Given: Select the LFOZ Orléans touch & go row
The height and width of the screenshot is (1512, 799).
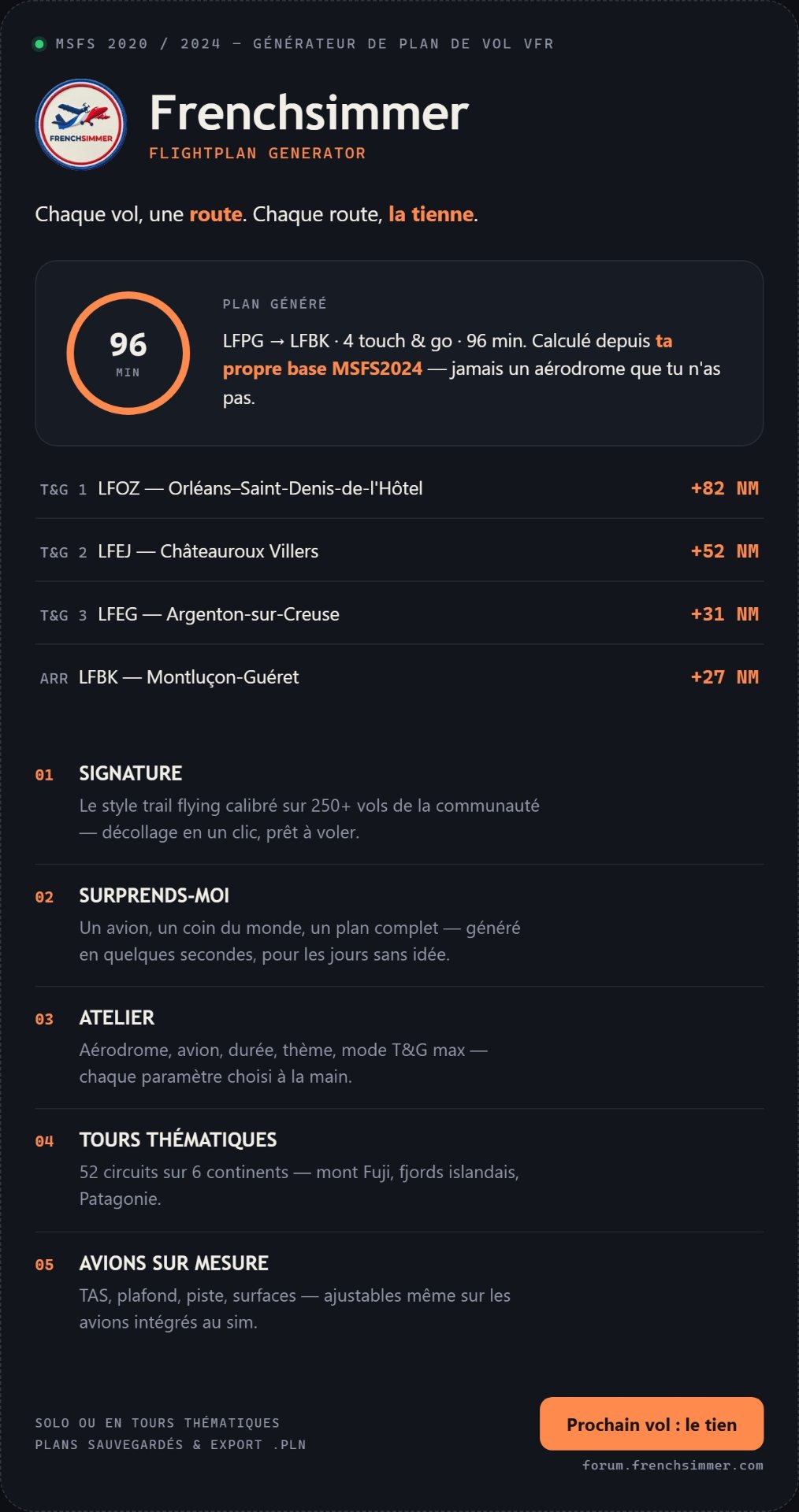Looking at the screenshot, I should coord(399,488).
